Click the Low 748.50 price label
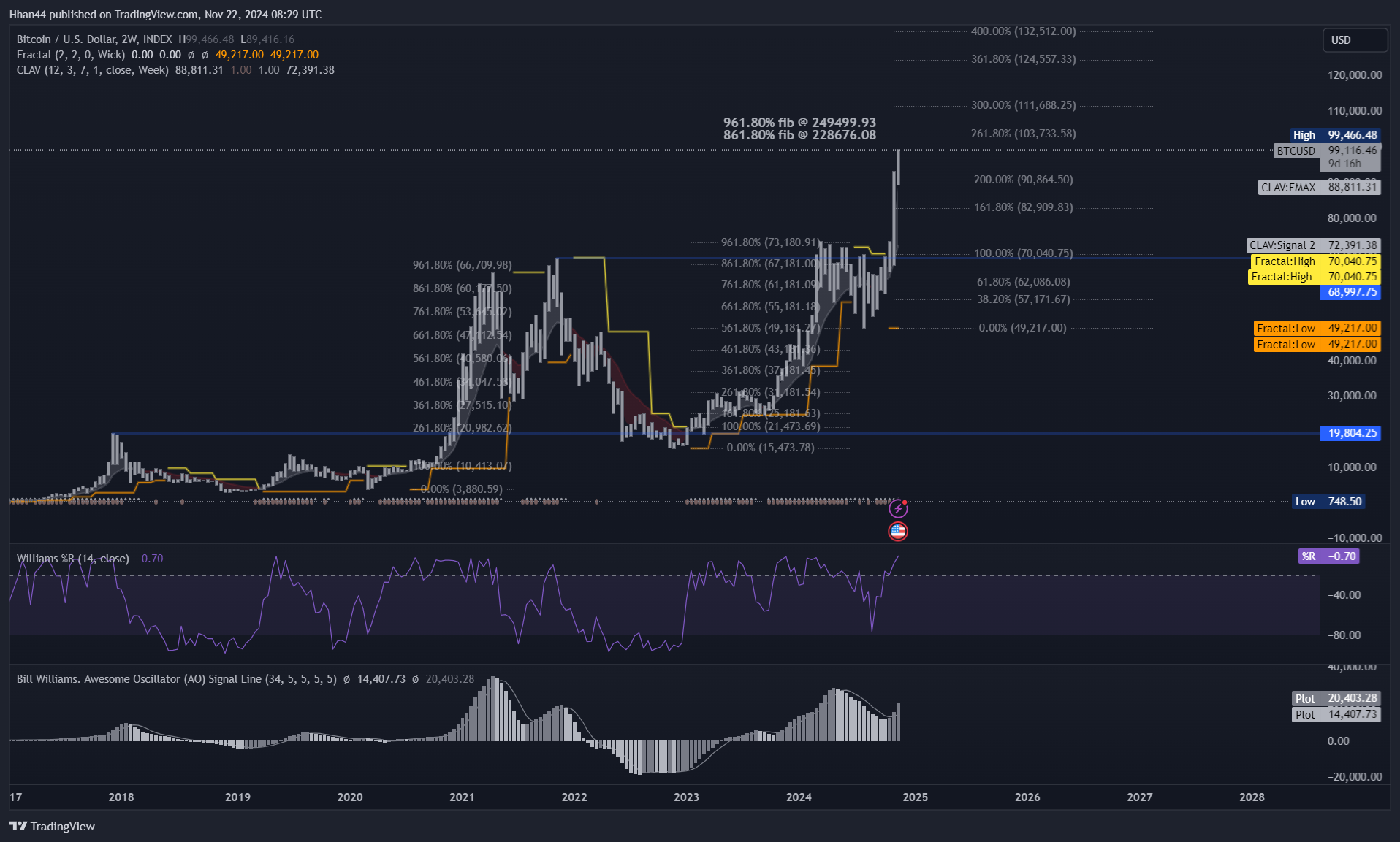The height and width of the screenshot is (842, 1400). click(x=1328, y=502)
